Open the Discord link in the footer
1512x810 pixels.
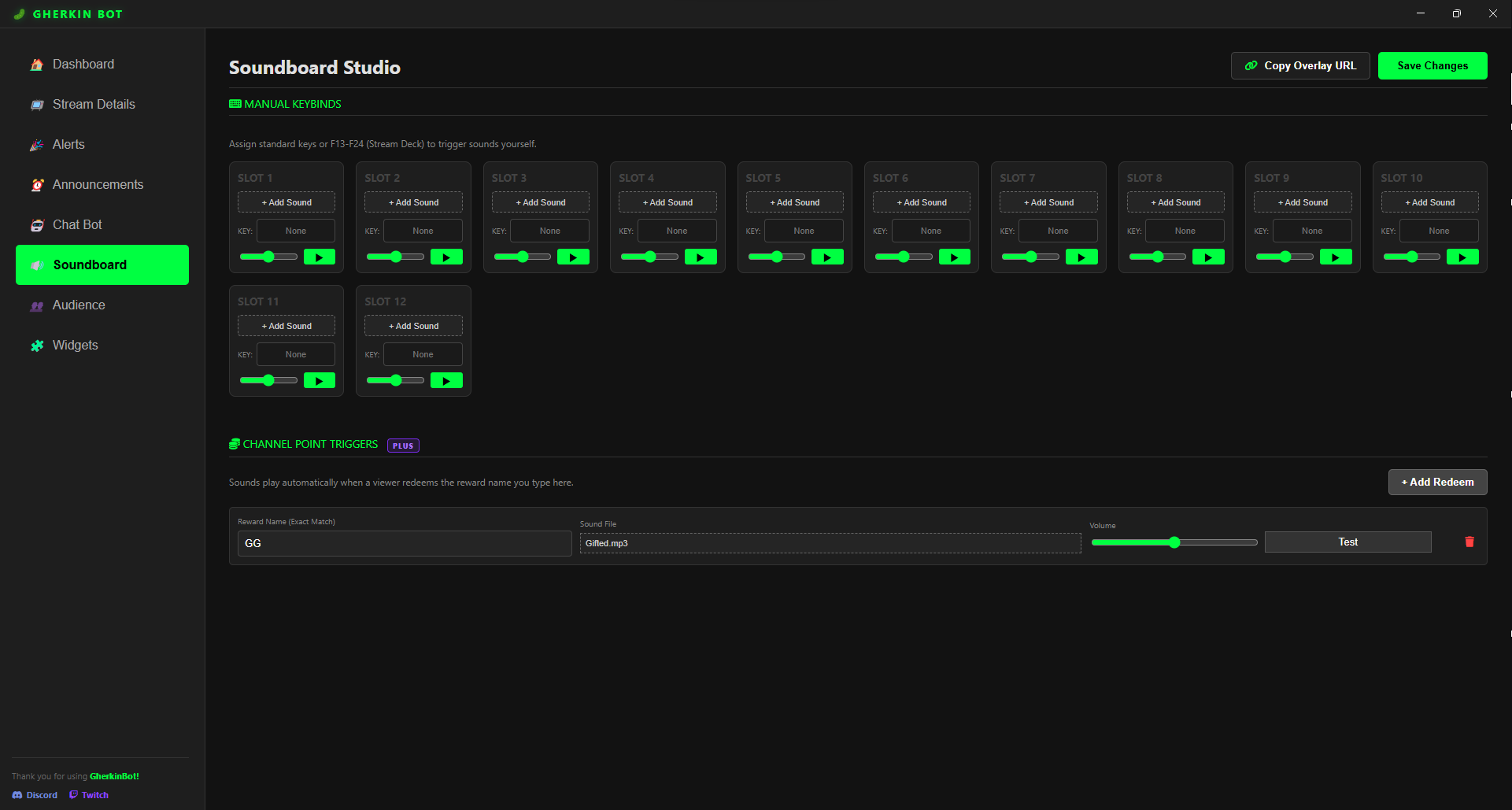click(x=35, y=794)
